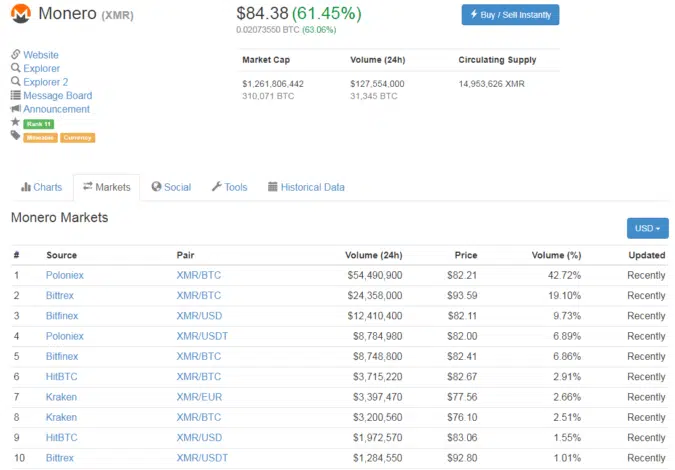Click the 42.72% volume percentage cell
Viewport: 675px width, 470px height.
pos(564,275)
